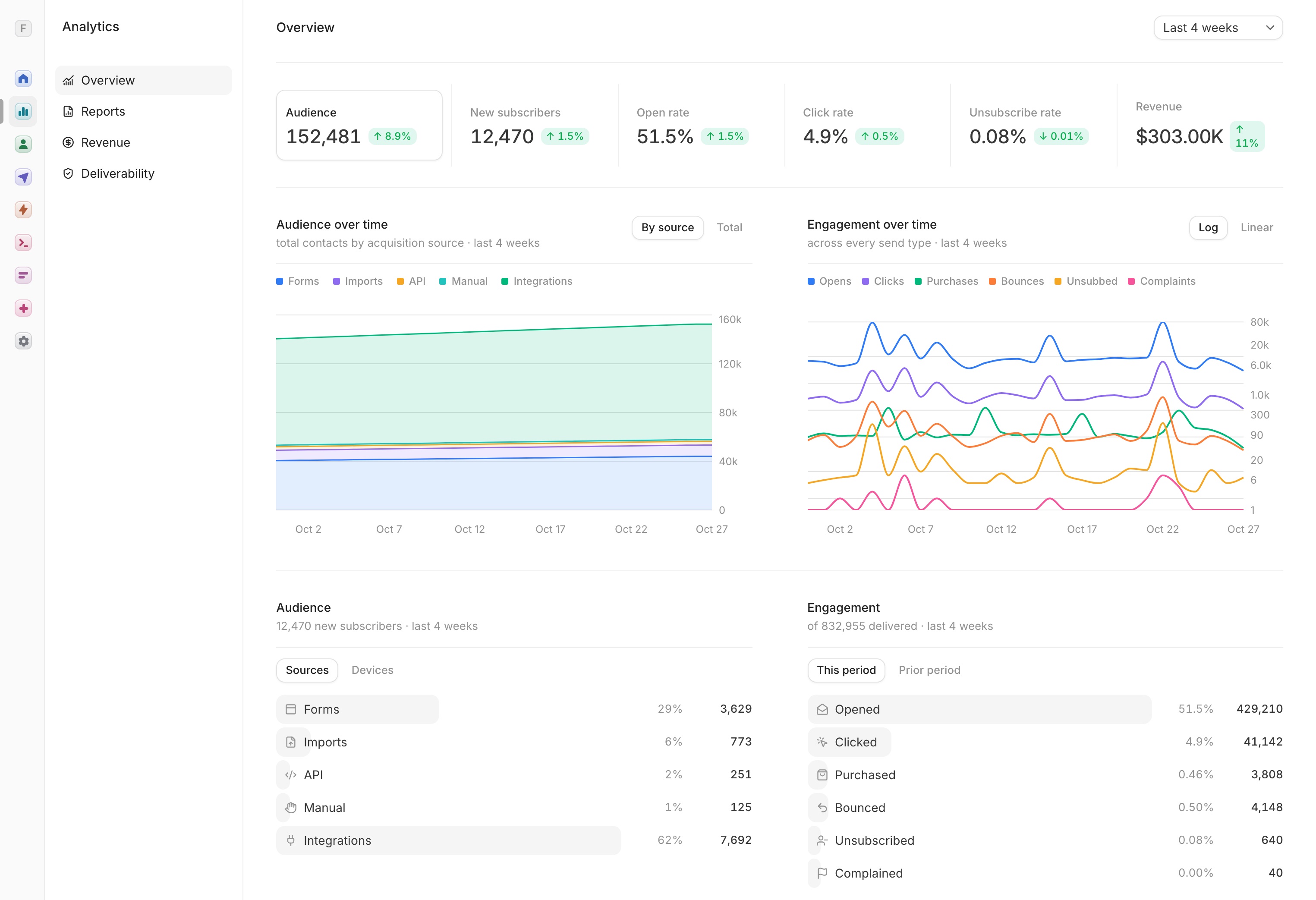Screen dimensions: 1316x900
Task: Open Reports in Analytics sidebar
Action: click(x=144, y=112)
